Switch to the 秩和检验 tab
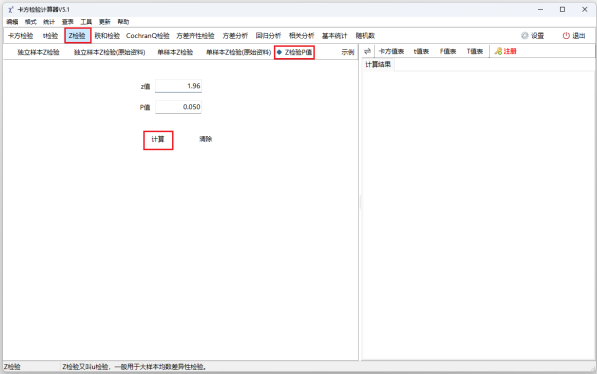The height and width of the screenshot is (374, 597). point(107,36)
